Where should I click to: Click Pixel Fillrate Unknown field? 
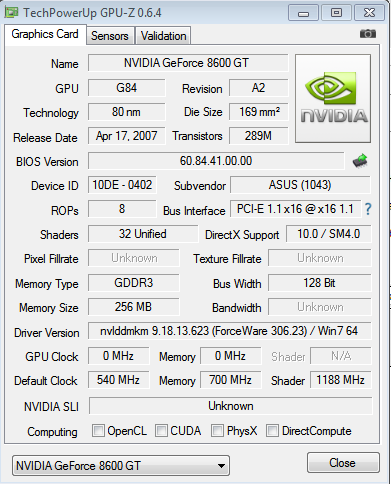[134, 258]
